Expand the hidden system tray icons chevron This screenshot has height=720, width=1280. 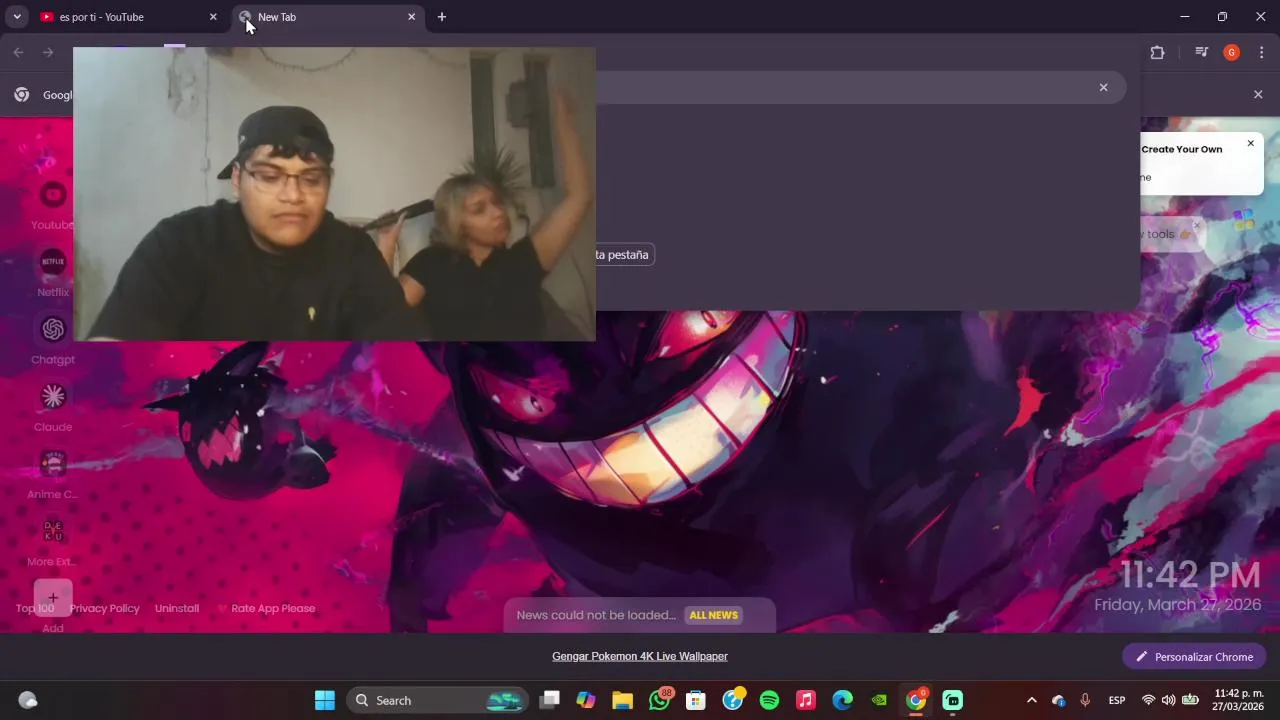click(x=1032, y=700)
